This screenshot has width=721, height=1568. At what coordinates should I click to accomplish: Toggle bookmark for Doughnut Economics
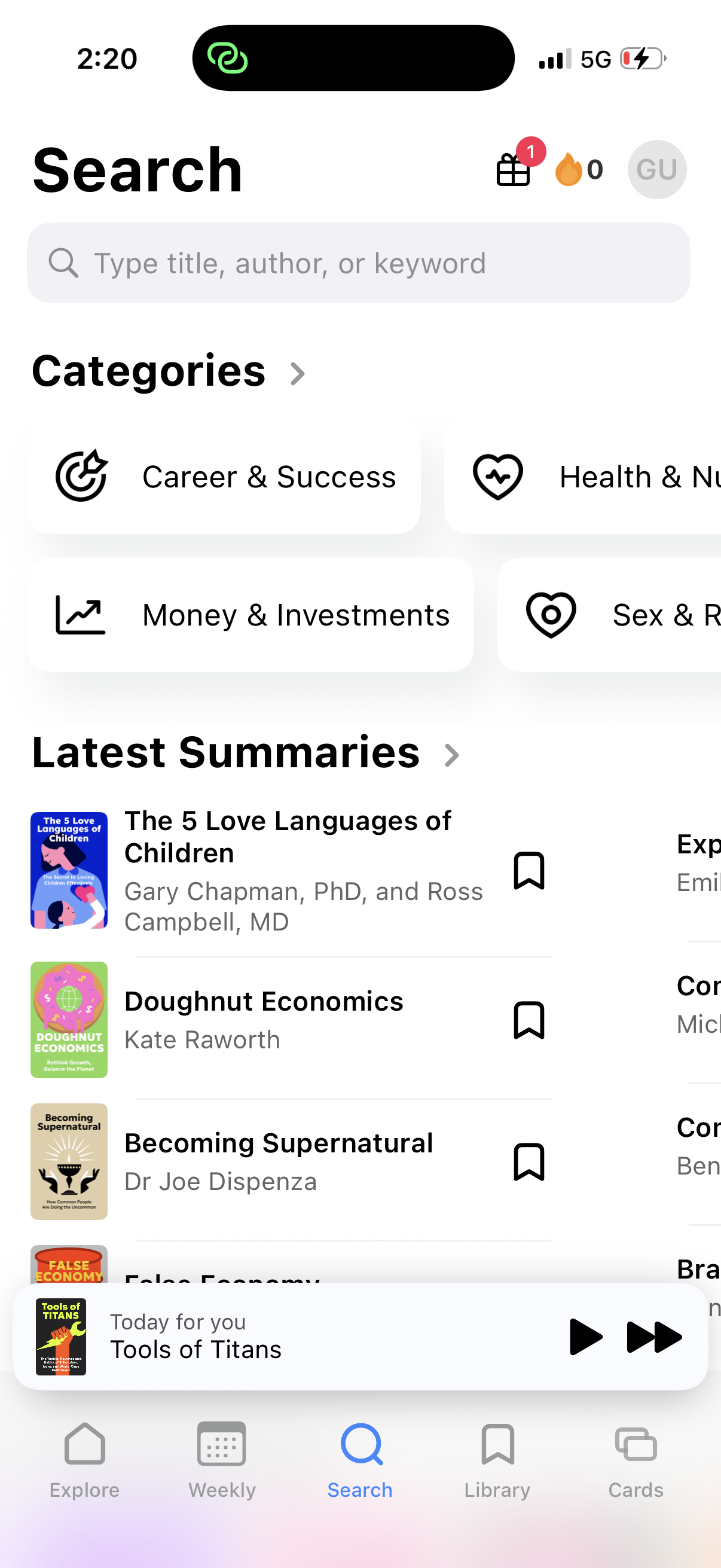pyautogui.click(x=528, y=1020)
